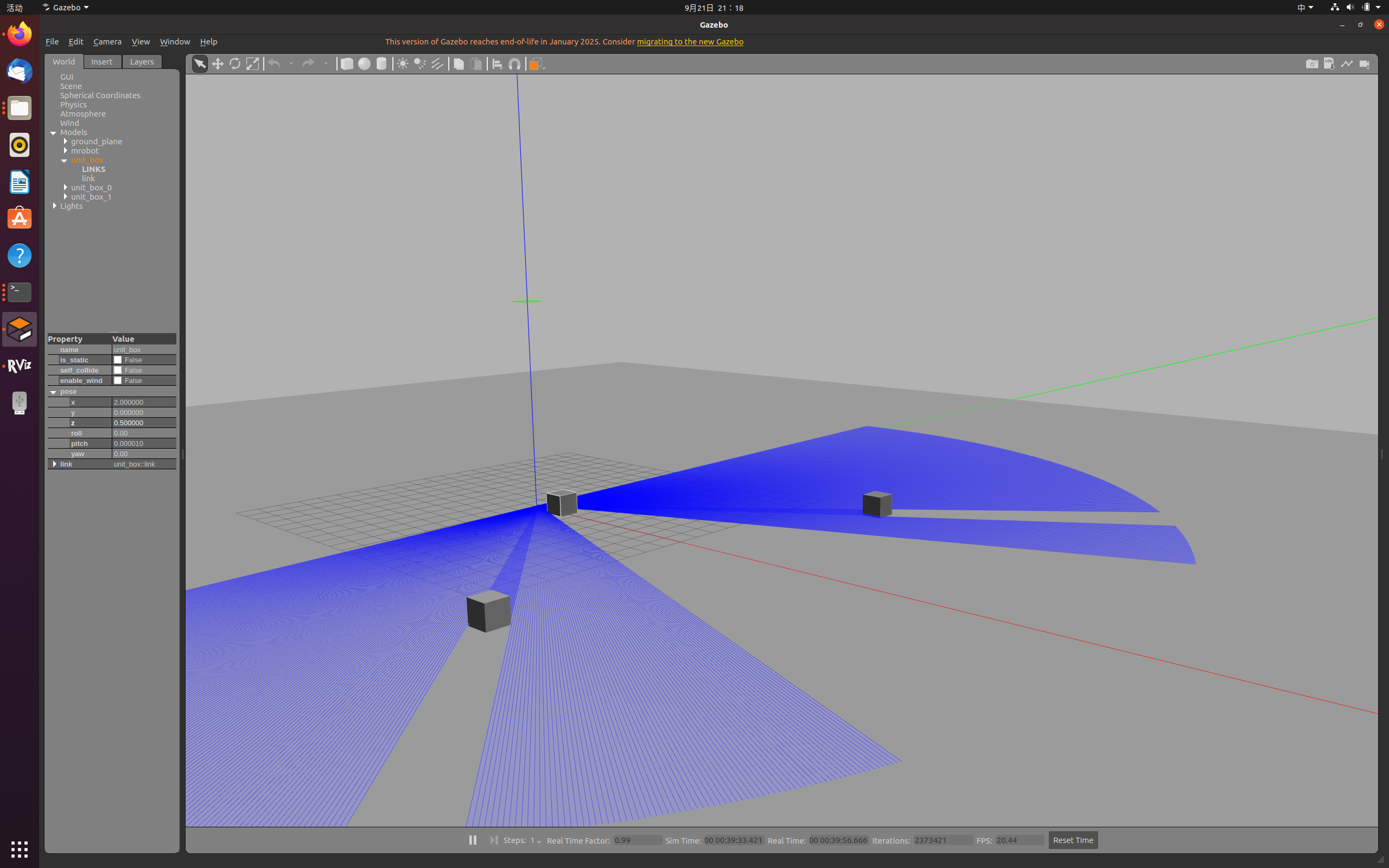Insert a sphere shape

(364, 63)
